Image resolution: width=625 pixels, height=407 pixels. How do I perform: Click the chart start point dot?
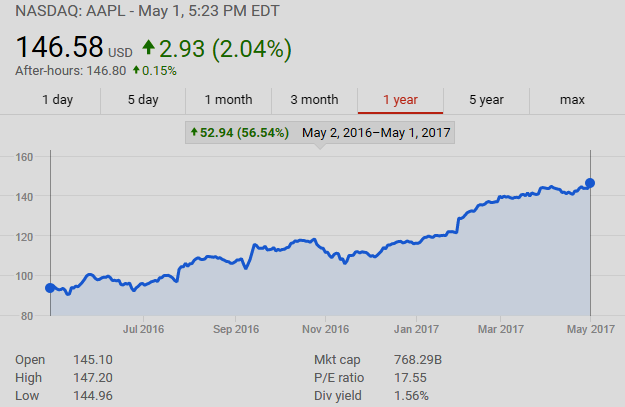click(50, 288)
